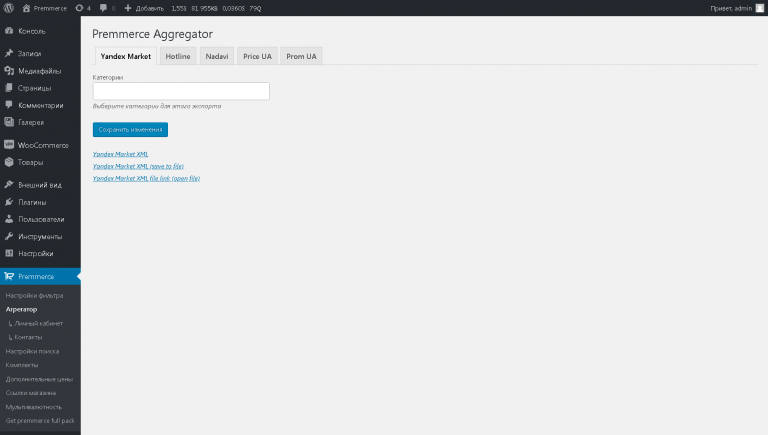Select the Агрегатор submenu item
Screen dimensions: 768x435
(x=21, y=309)
